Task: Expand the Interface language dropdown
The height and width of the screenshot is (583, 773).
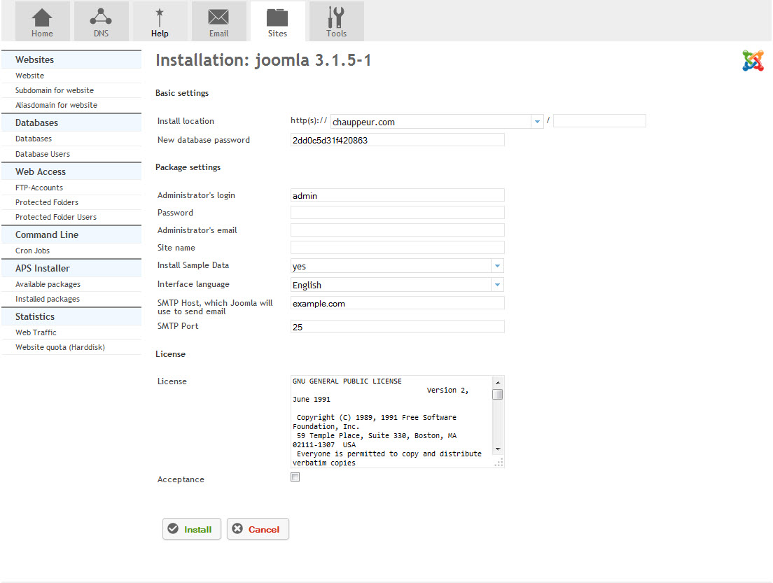Action: click(497, 285)
